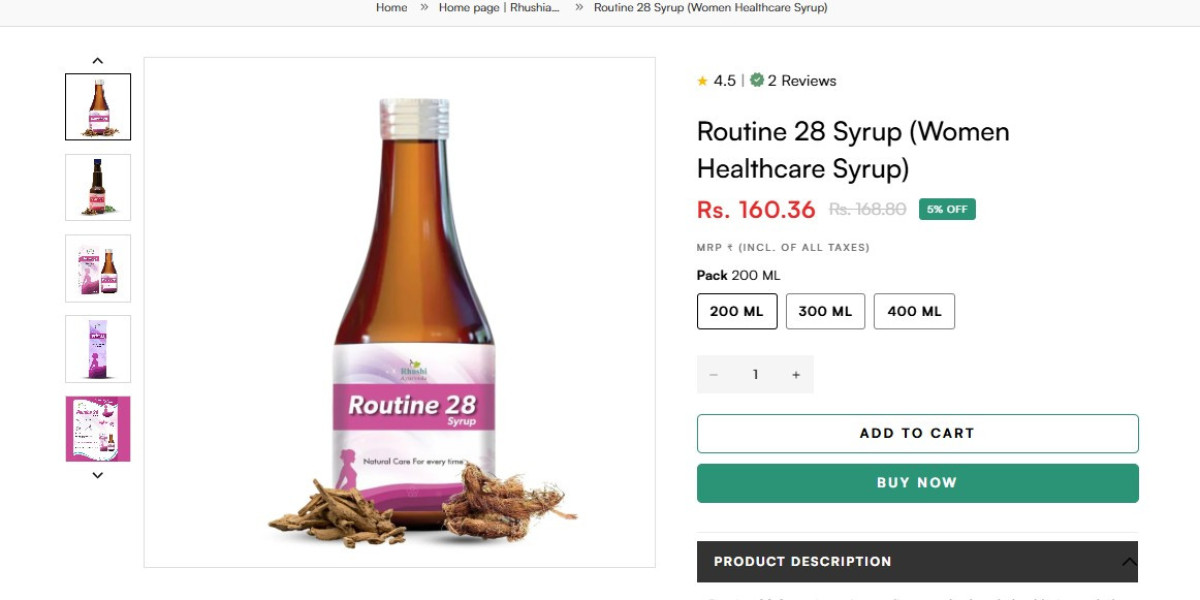This screenshot has width=1200, height=600.
Task: Click the quantity number input field
Action: (755, 374)
